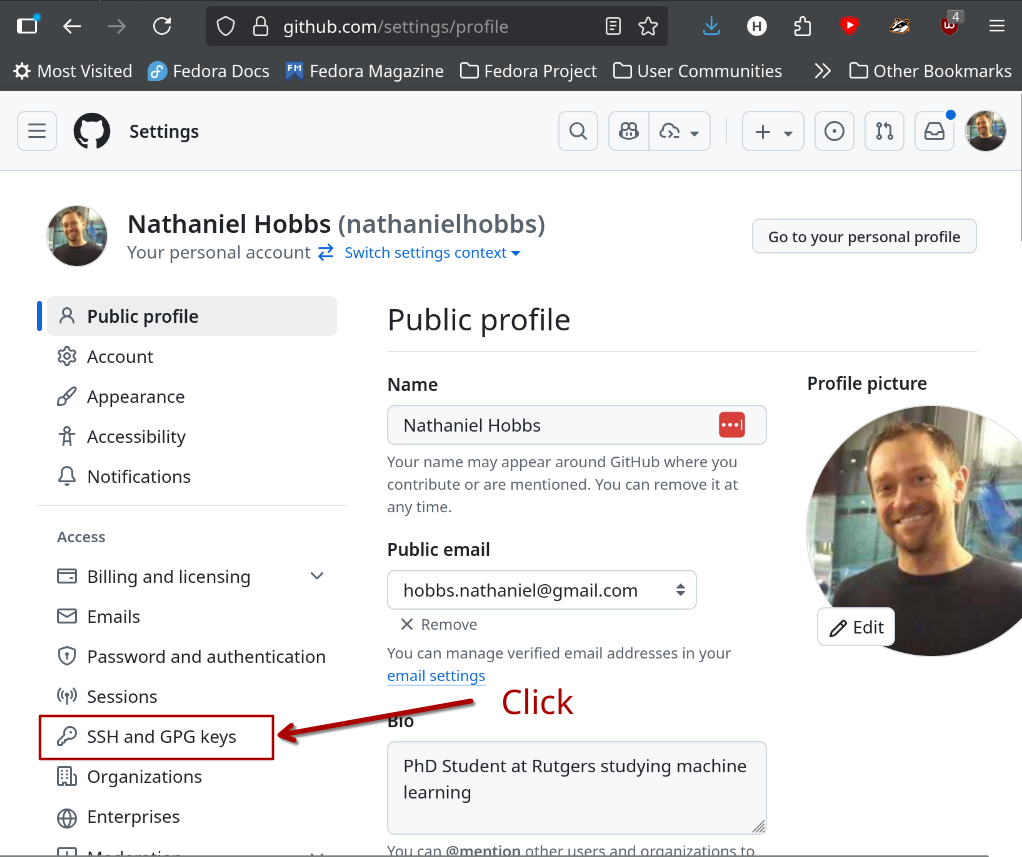Open the create new plus dropdown
The width and height of the screenshot is (1022, 857).
tap(772, 131)
